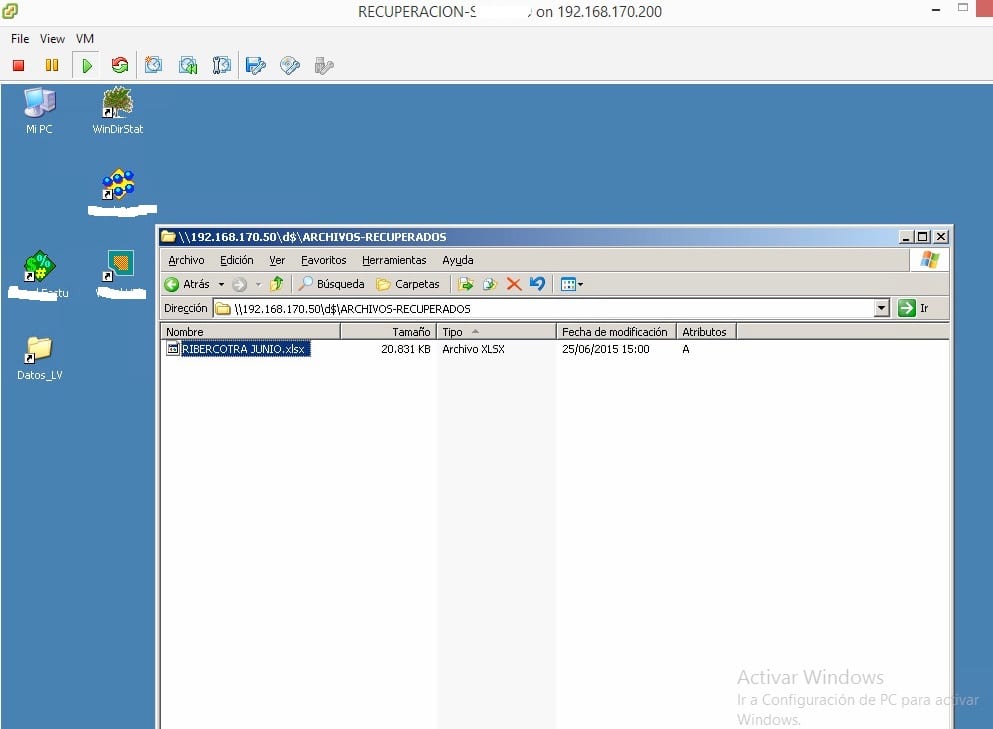
Task: Open the Herramientas menu
Action: click(394, 260)
